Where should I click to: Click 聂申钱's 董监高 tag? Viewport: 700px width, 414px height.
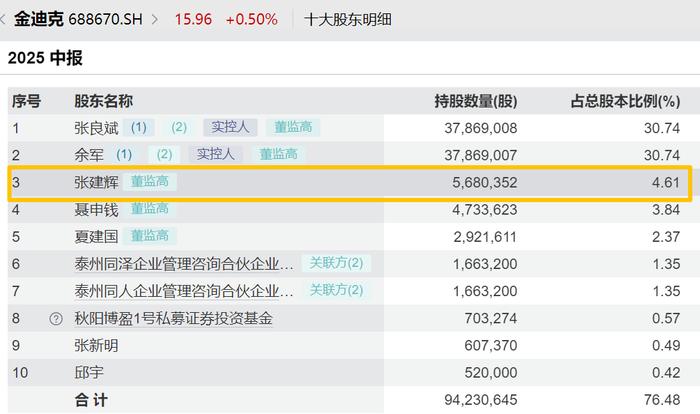[150, 209]
